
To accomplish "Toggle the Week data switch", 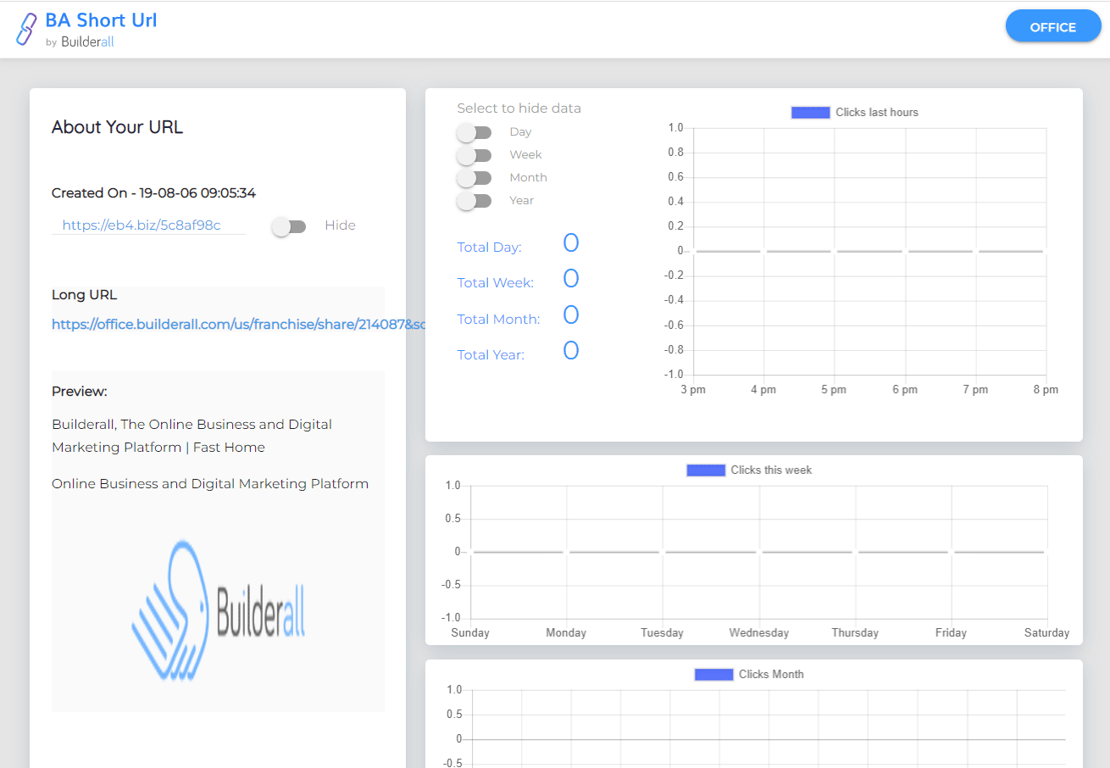I will pos(474,155).
